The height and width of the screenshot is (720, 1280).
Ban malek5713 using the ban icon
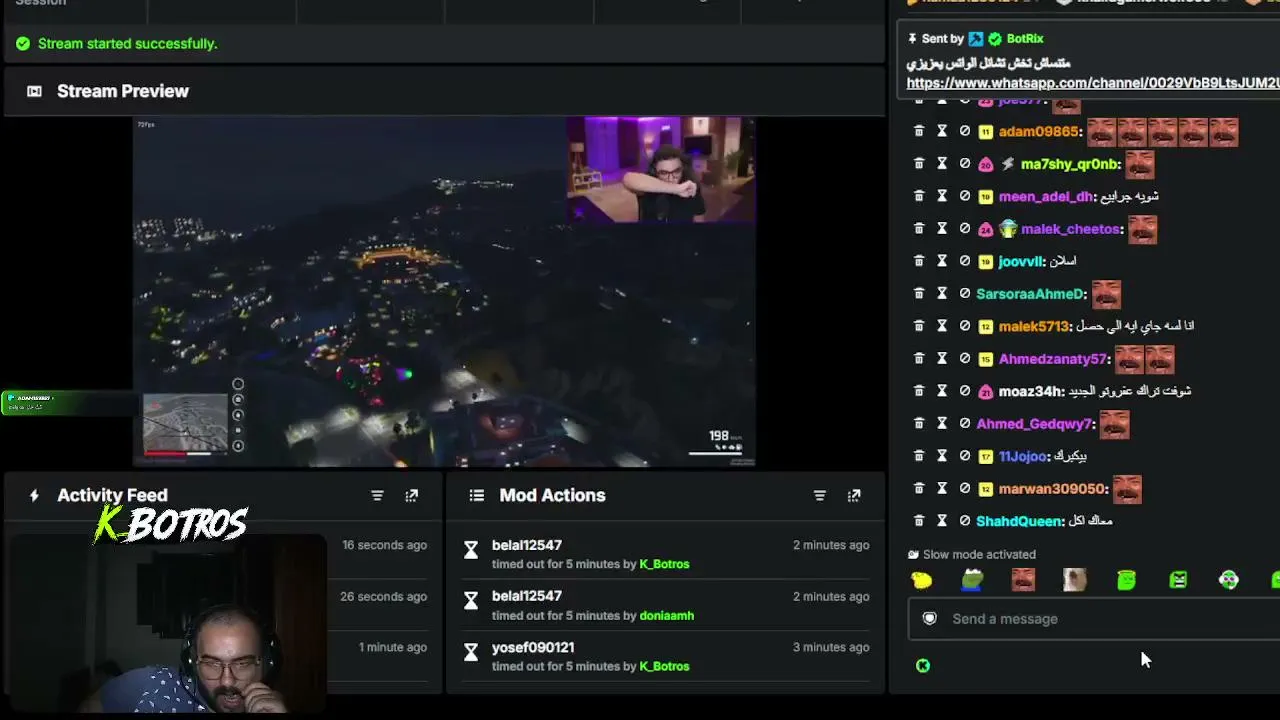coord(965,326)
